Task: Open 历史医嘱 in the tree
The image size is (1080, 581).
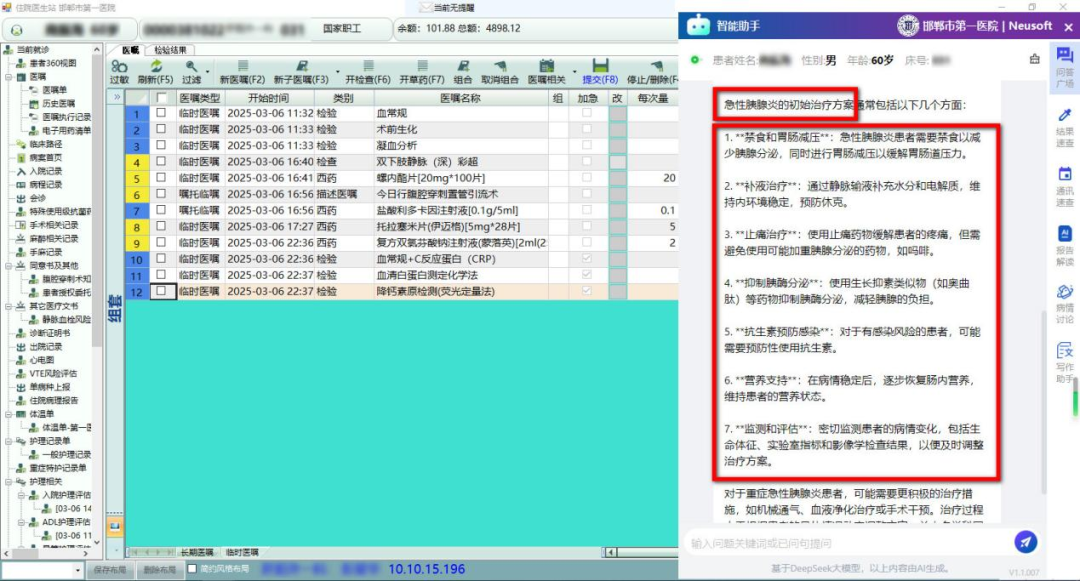Action: (58, 103)
